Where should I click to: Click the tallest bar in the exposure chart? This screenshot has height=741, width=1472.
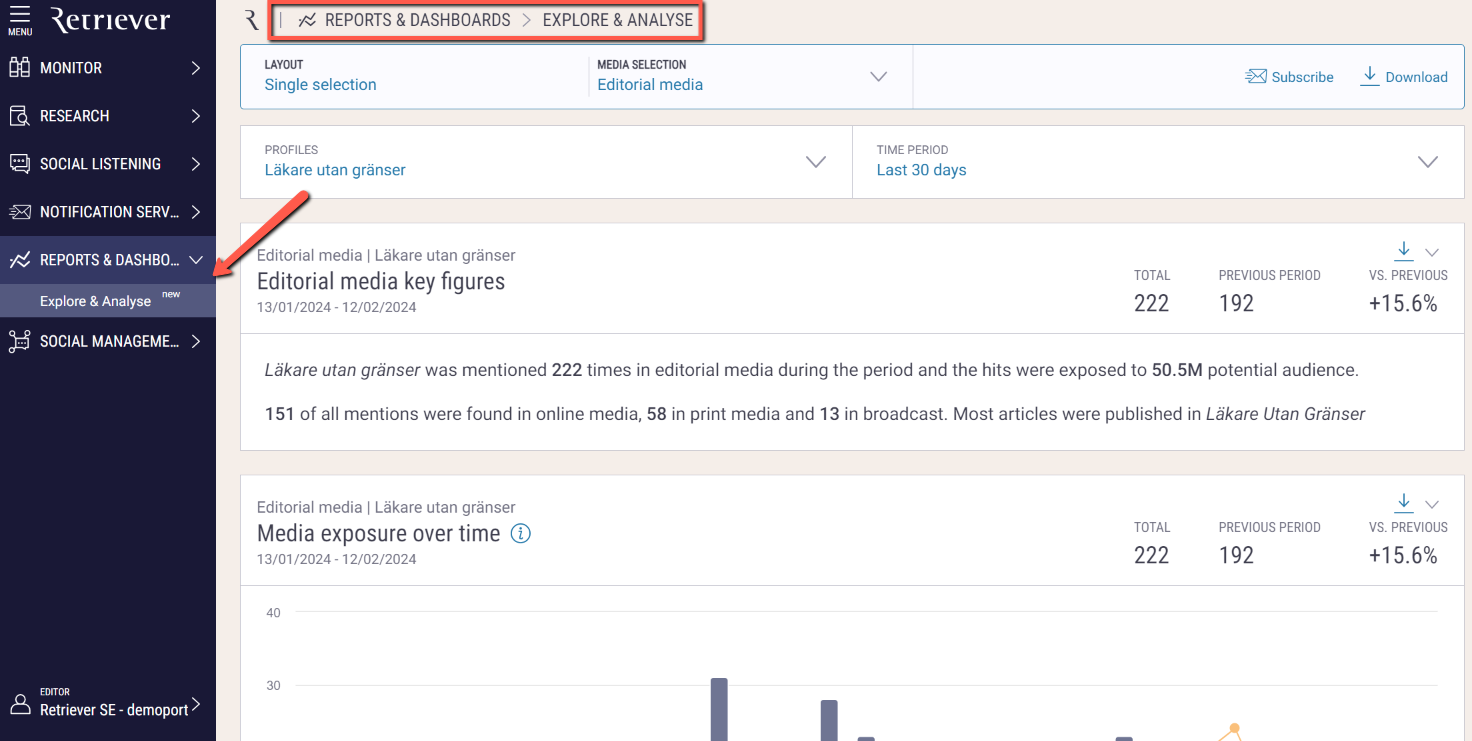[x=719, y=709]
